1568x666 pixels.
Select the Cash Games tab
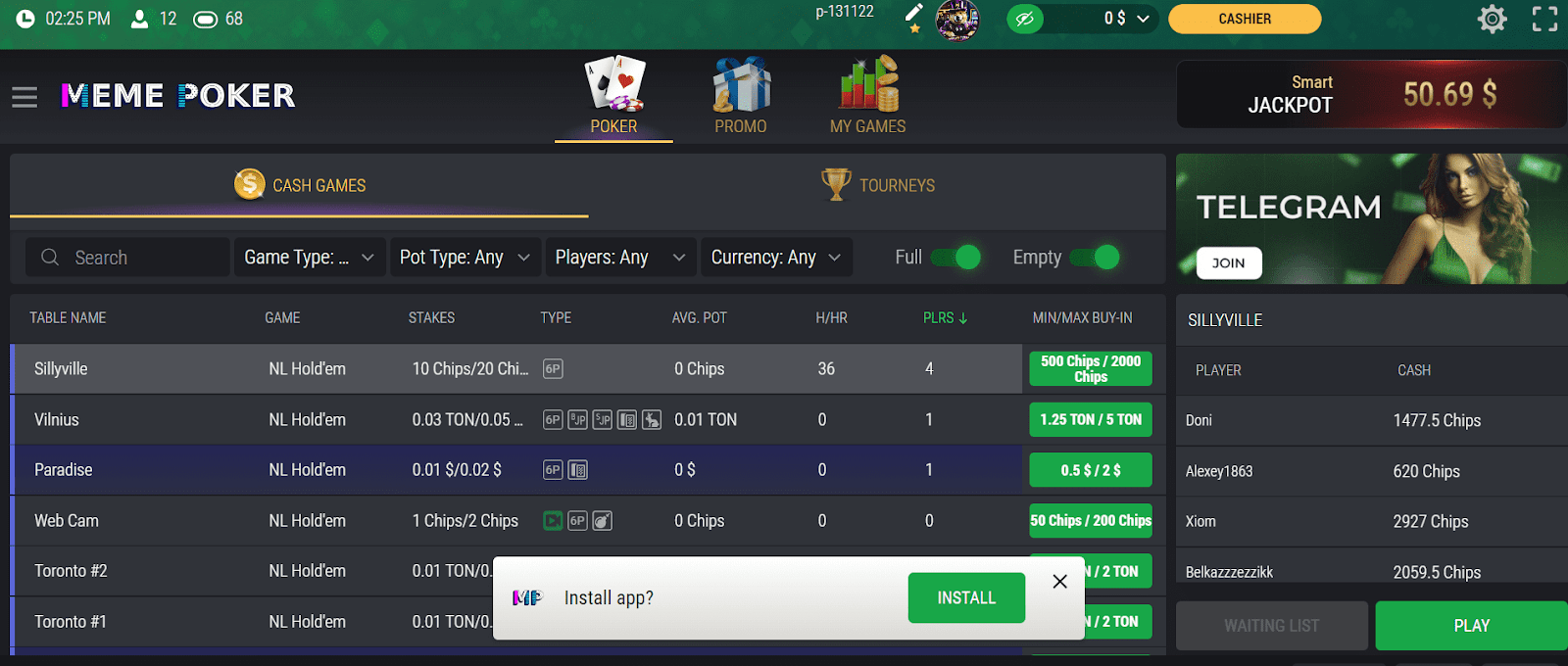coord(299,185)
